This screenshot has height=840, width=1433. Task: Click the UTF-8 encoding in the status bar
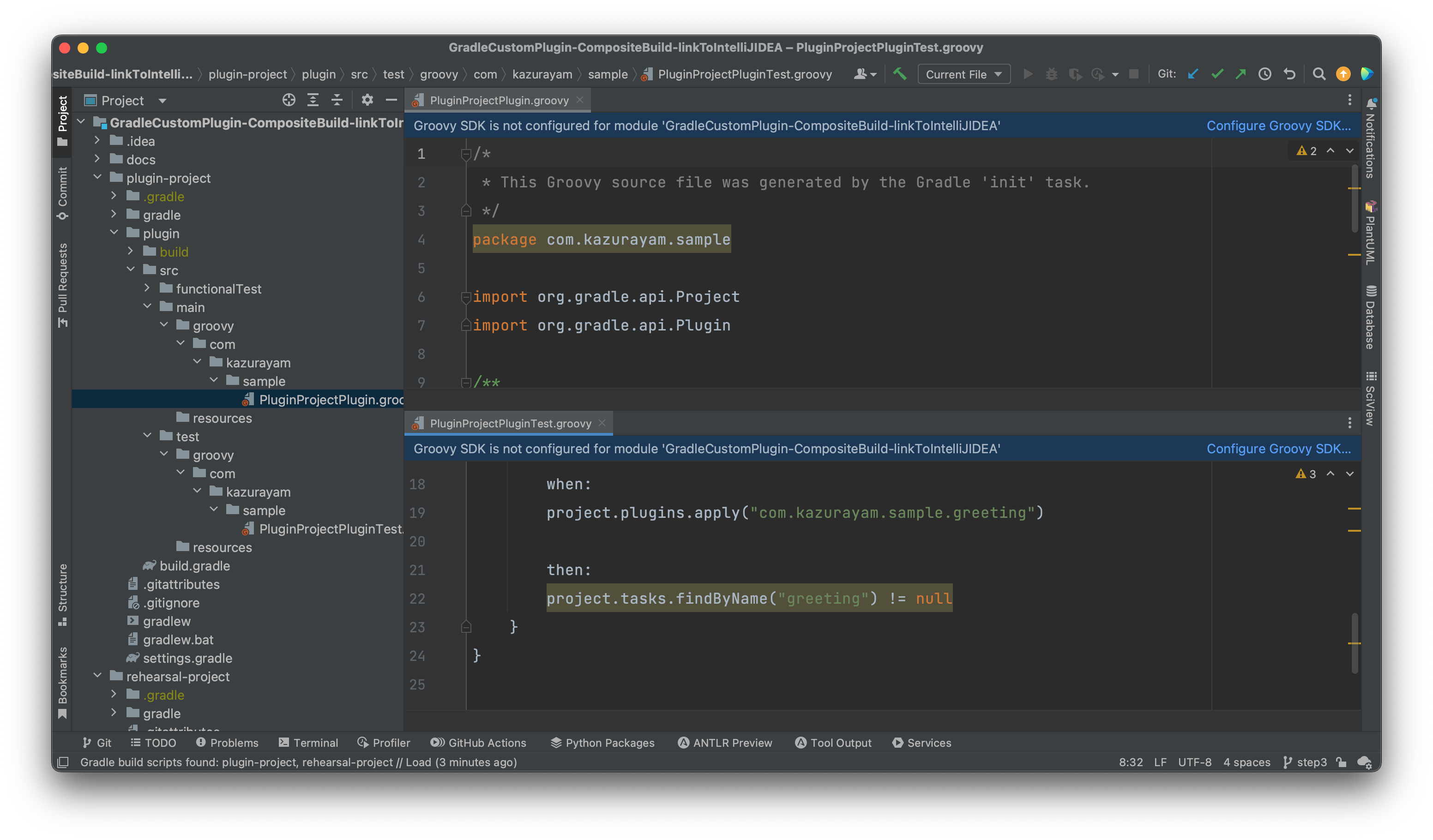click(x=1195, y=762)
